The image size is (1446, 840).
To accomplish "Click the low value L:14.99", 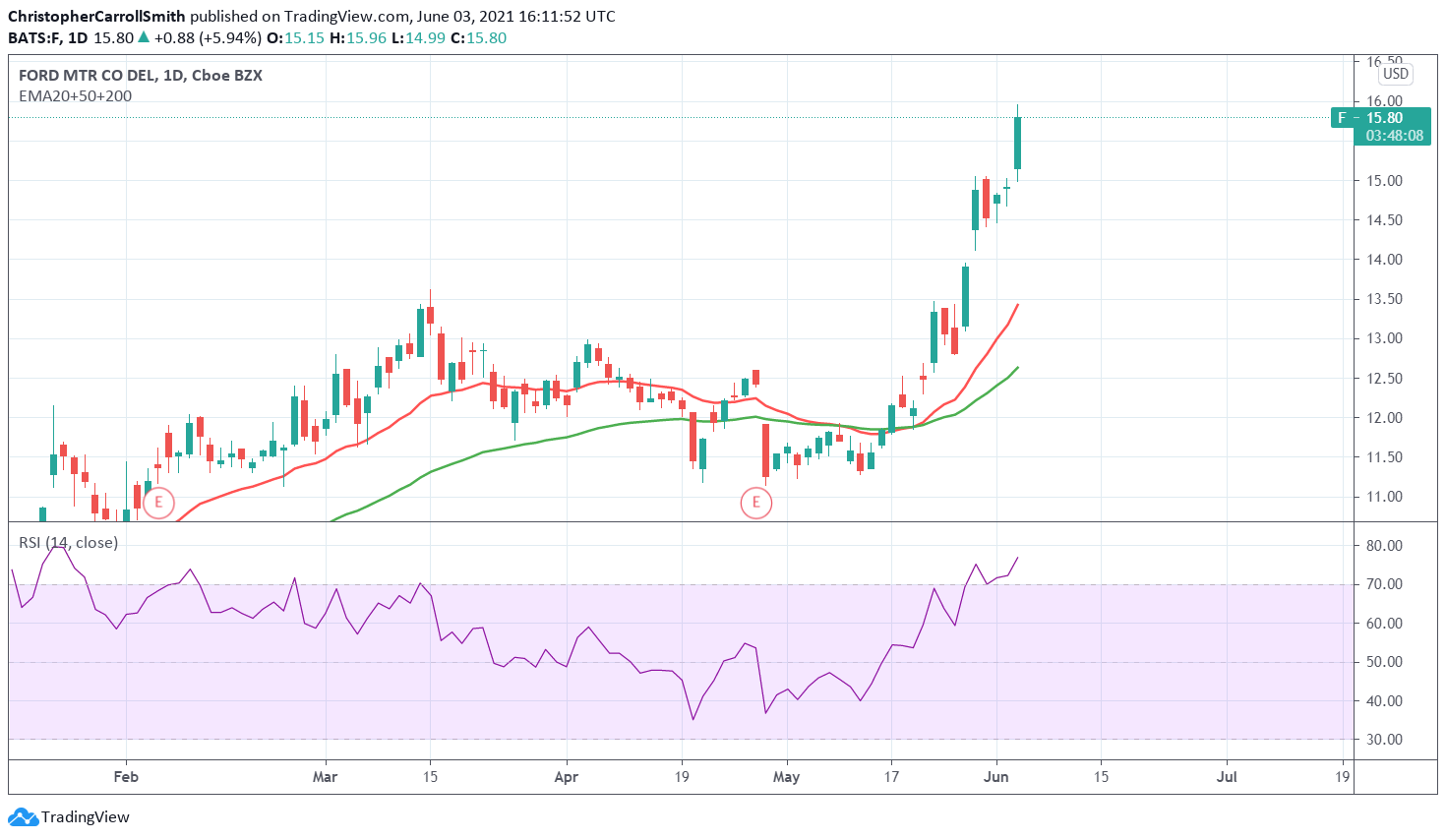I will point(418,38).
